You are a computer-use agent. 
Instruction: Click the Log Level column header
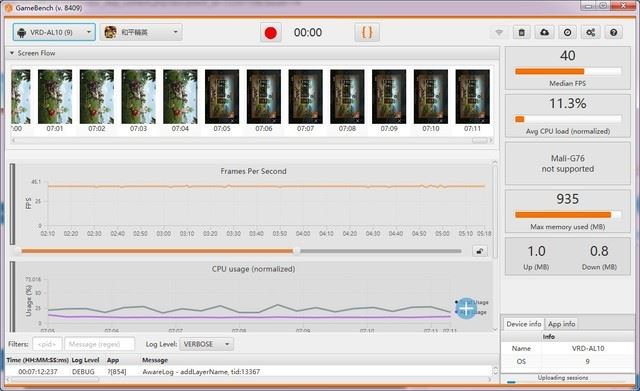(85, 360)
